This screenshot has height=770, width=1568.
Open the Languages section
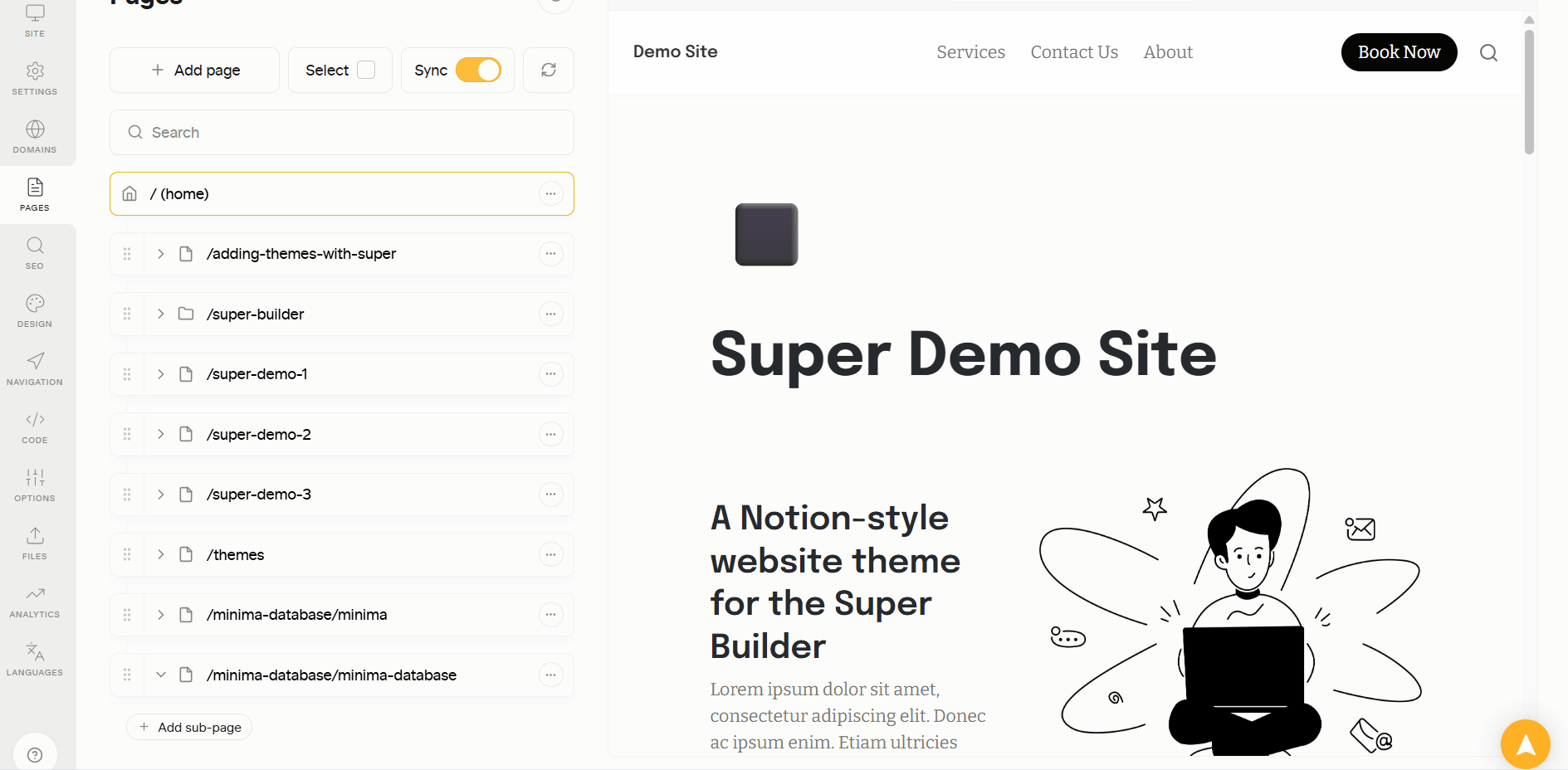pos(35,660)
